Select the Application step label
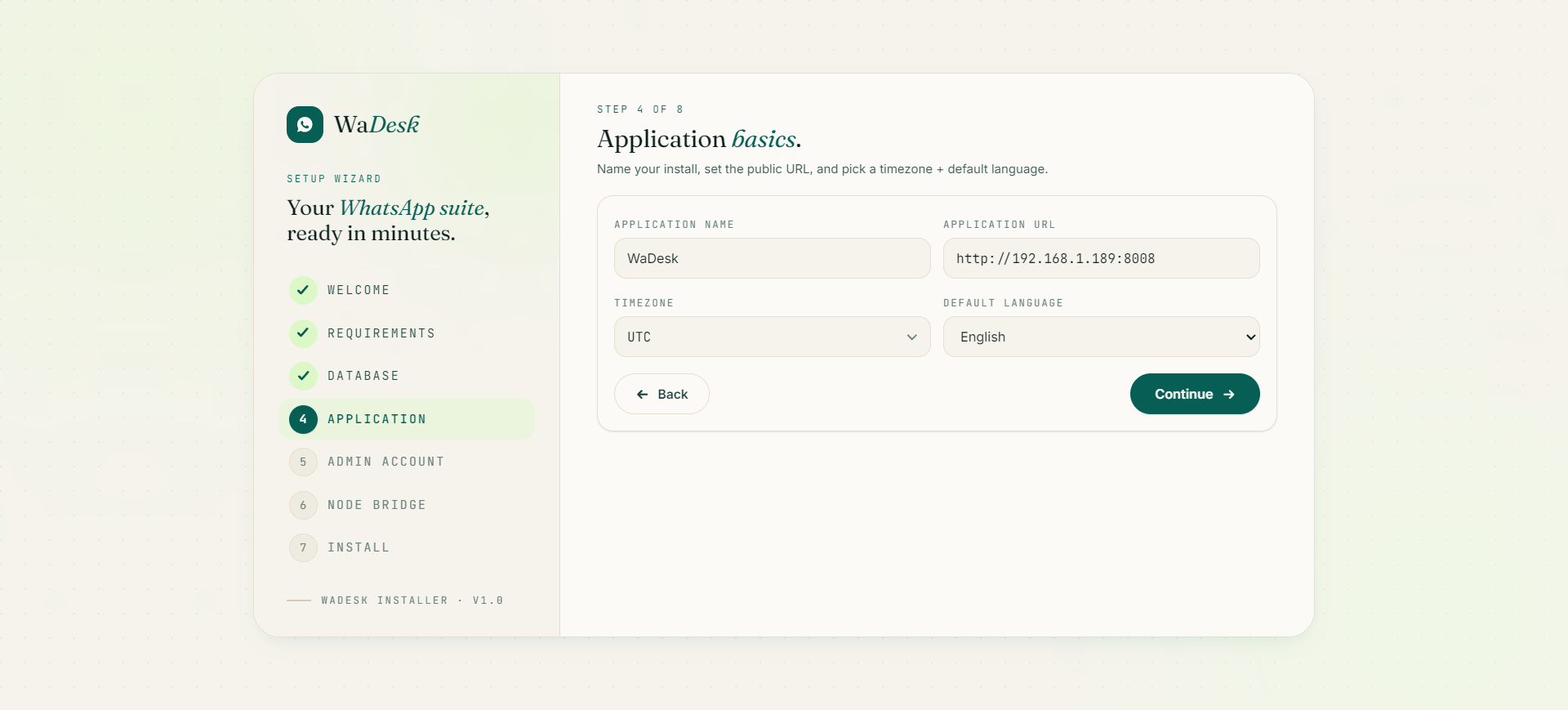The width and height of the screenshot is (1568, 710). 376,419
